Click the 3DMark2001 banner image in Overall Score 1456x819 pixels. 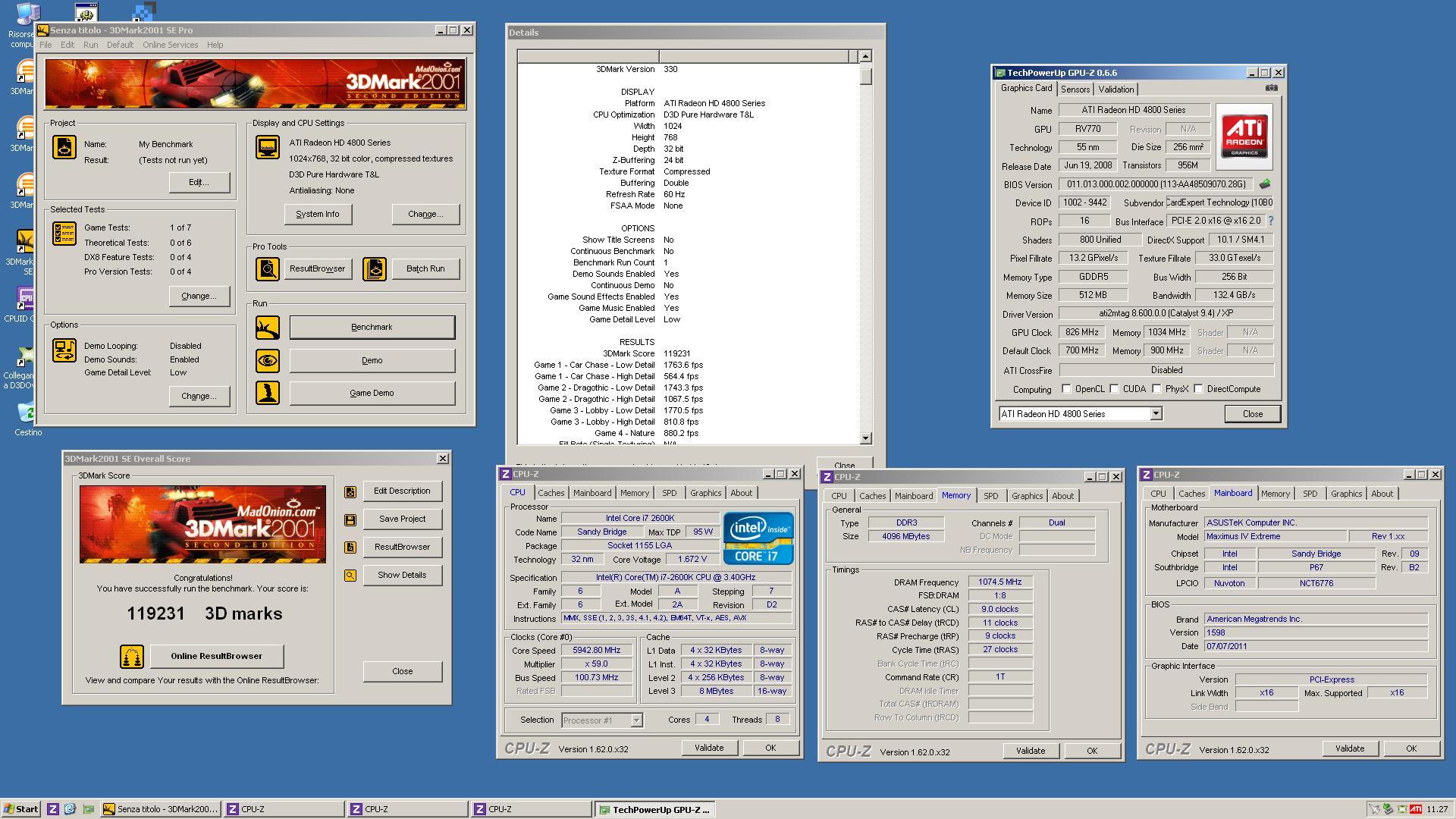202,525
